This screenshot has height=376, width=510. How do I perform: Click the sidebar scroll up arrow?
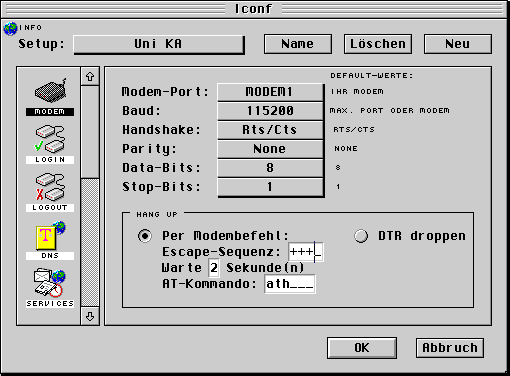pyautogui.click(x=90, y=77)
